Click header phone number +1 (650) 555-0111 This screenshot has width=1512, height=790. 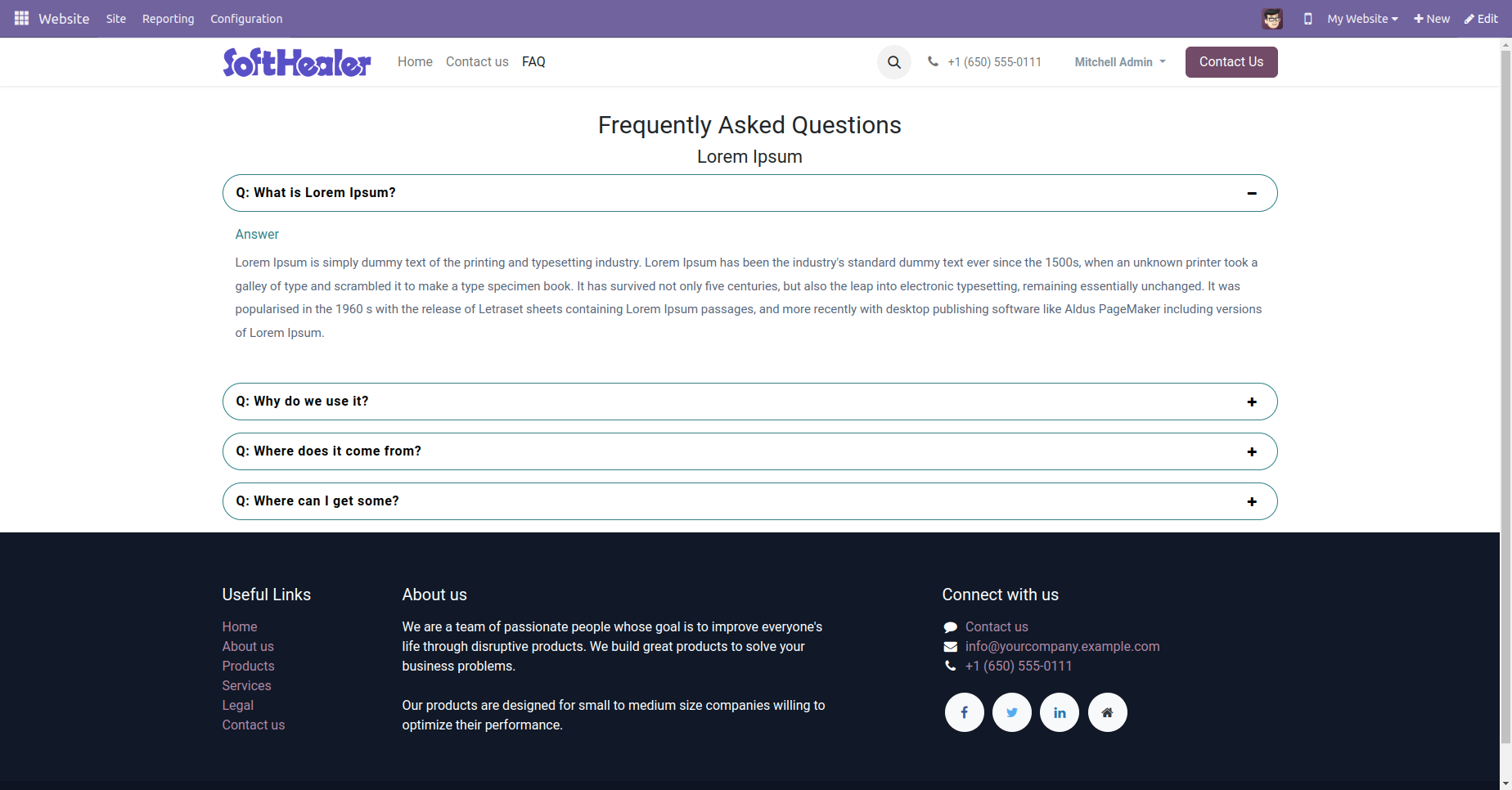click(x=995, y=62)
